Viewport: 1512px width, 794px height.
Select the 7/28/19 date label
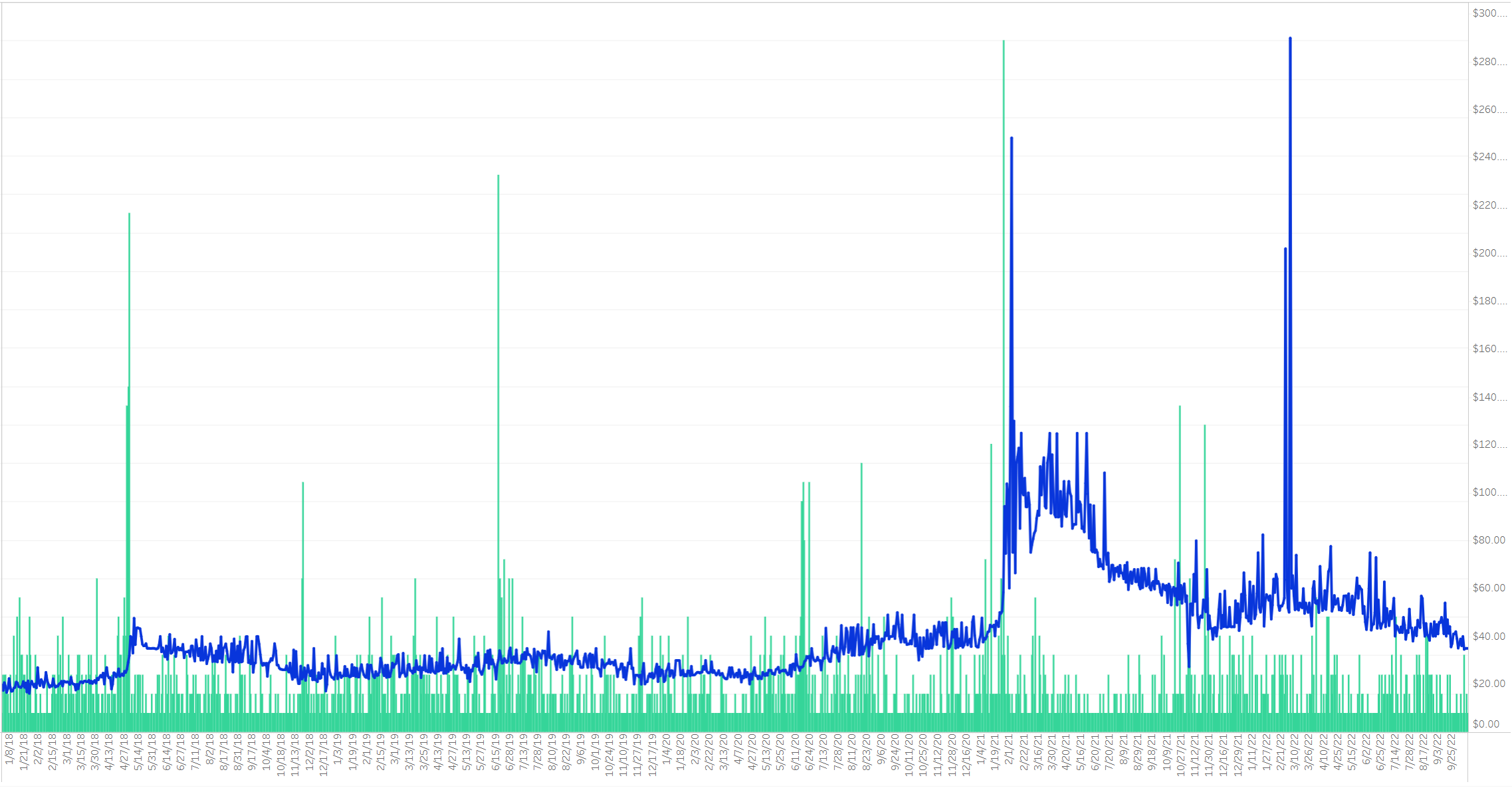[x=538, y=751]
